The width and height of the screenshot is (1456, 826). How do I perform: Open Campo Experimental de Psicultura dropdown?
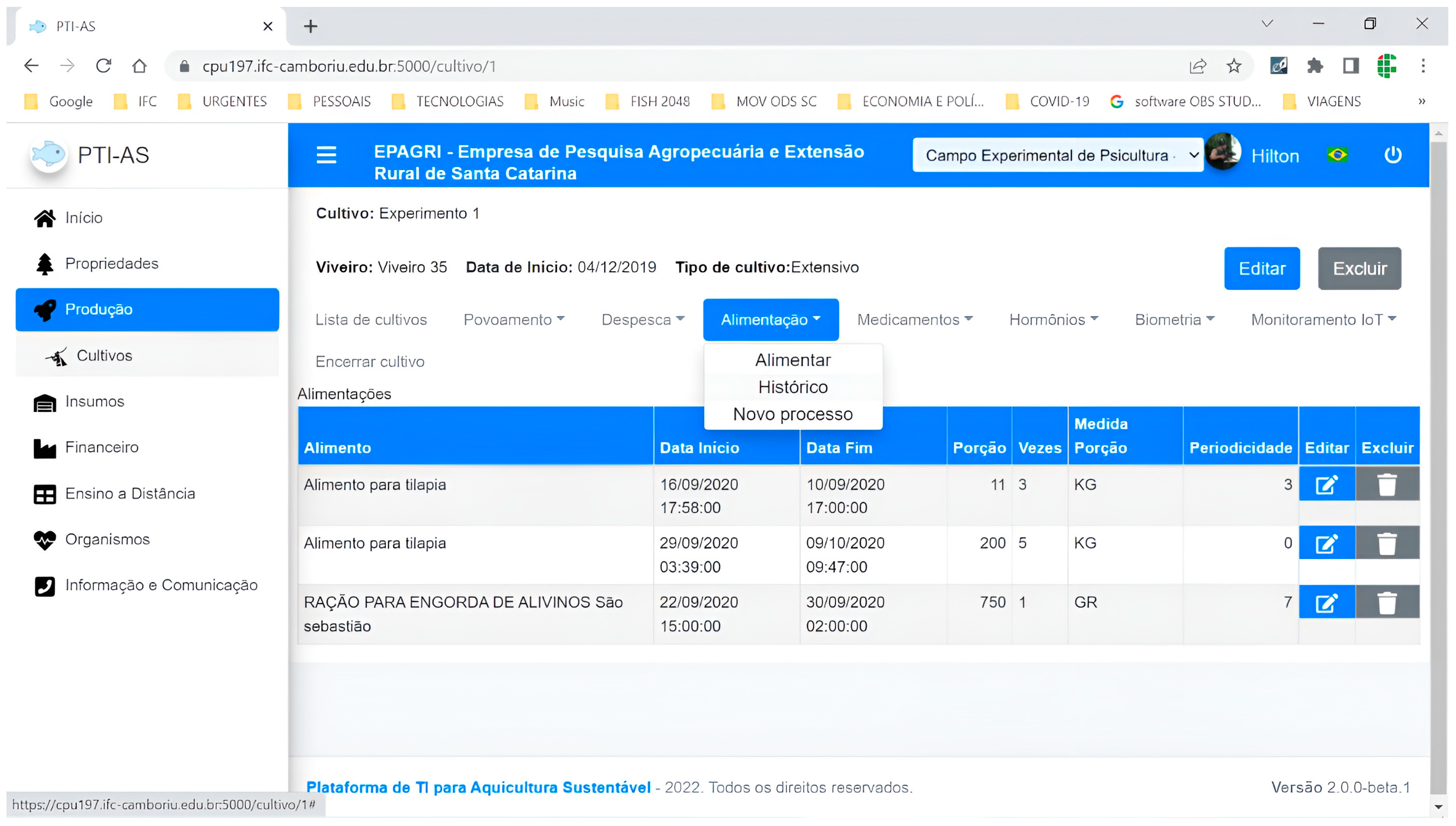pyautogui.click(x=1057, y=155)
